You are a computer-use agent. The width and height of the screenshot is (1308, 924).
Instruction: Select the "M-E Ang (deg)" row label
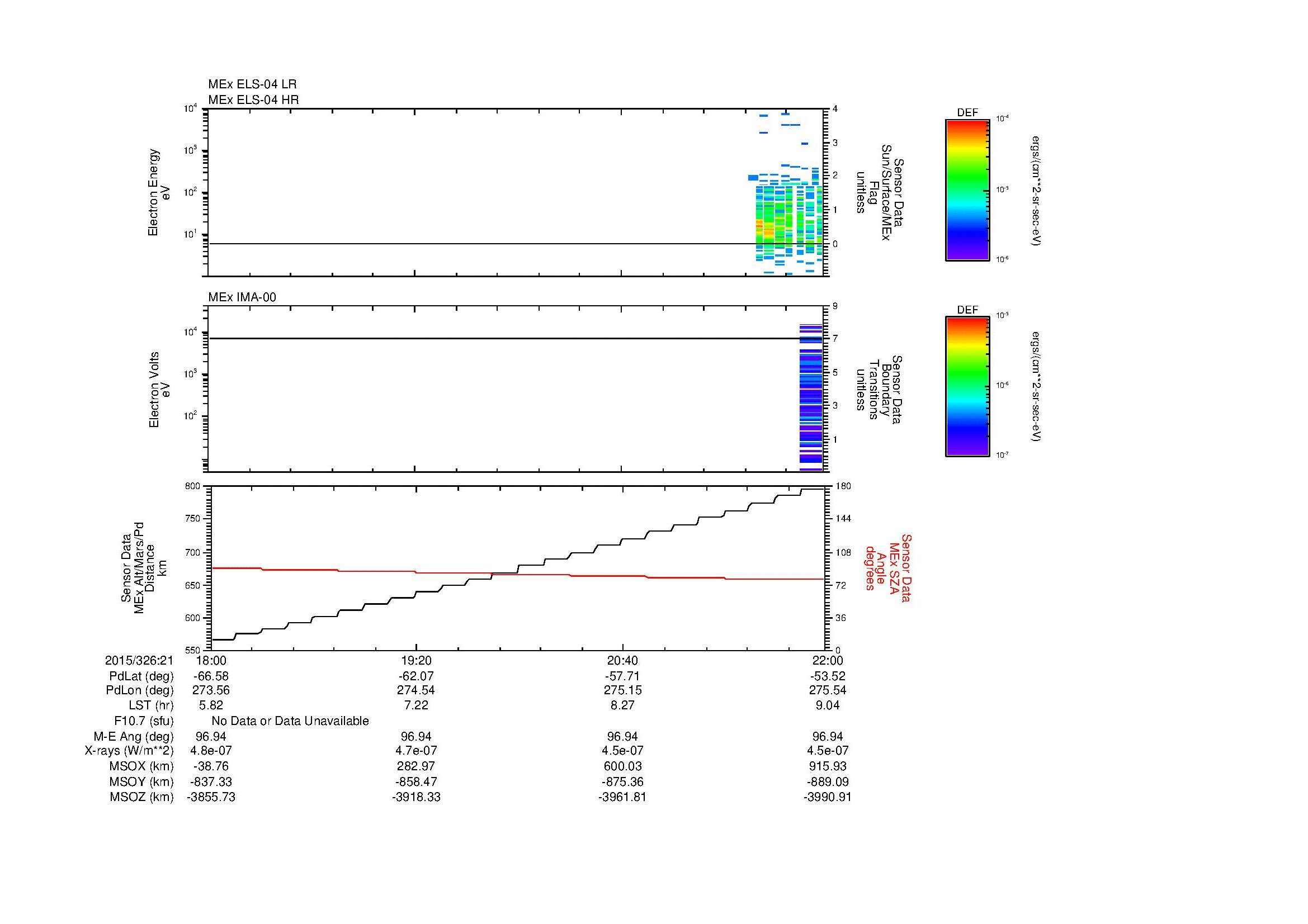tap(134, 737)
